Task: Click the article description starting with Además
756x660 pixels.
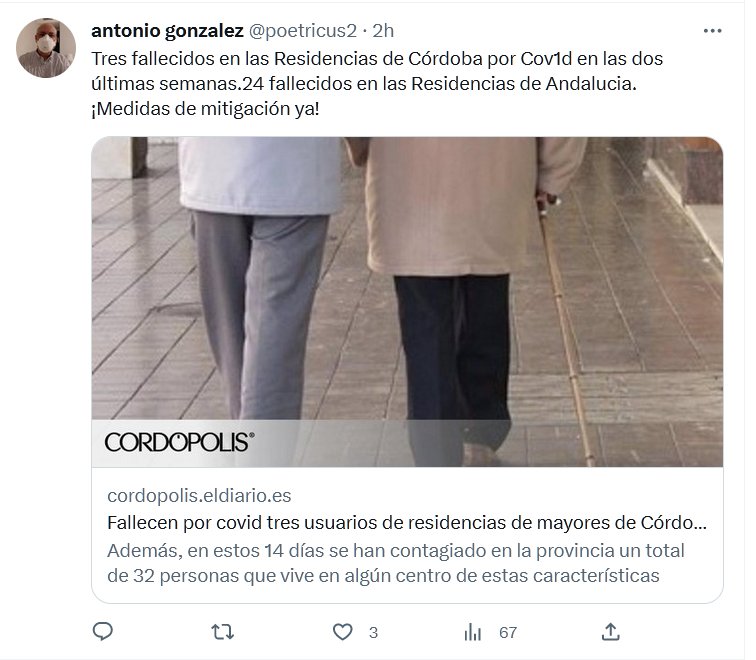Action: coord(395,563)
